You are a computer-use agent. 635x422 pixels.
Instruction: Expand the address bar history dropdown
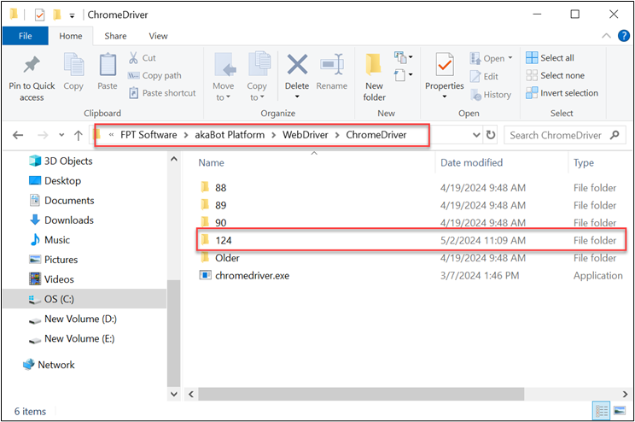pos(476,135)
